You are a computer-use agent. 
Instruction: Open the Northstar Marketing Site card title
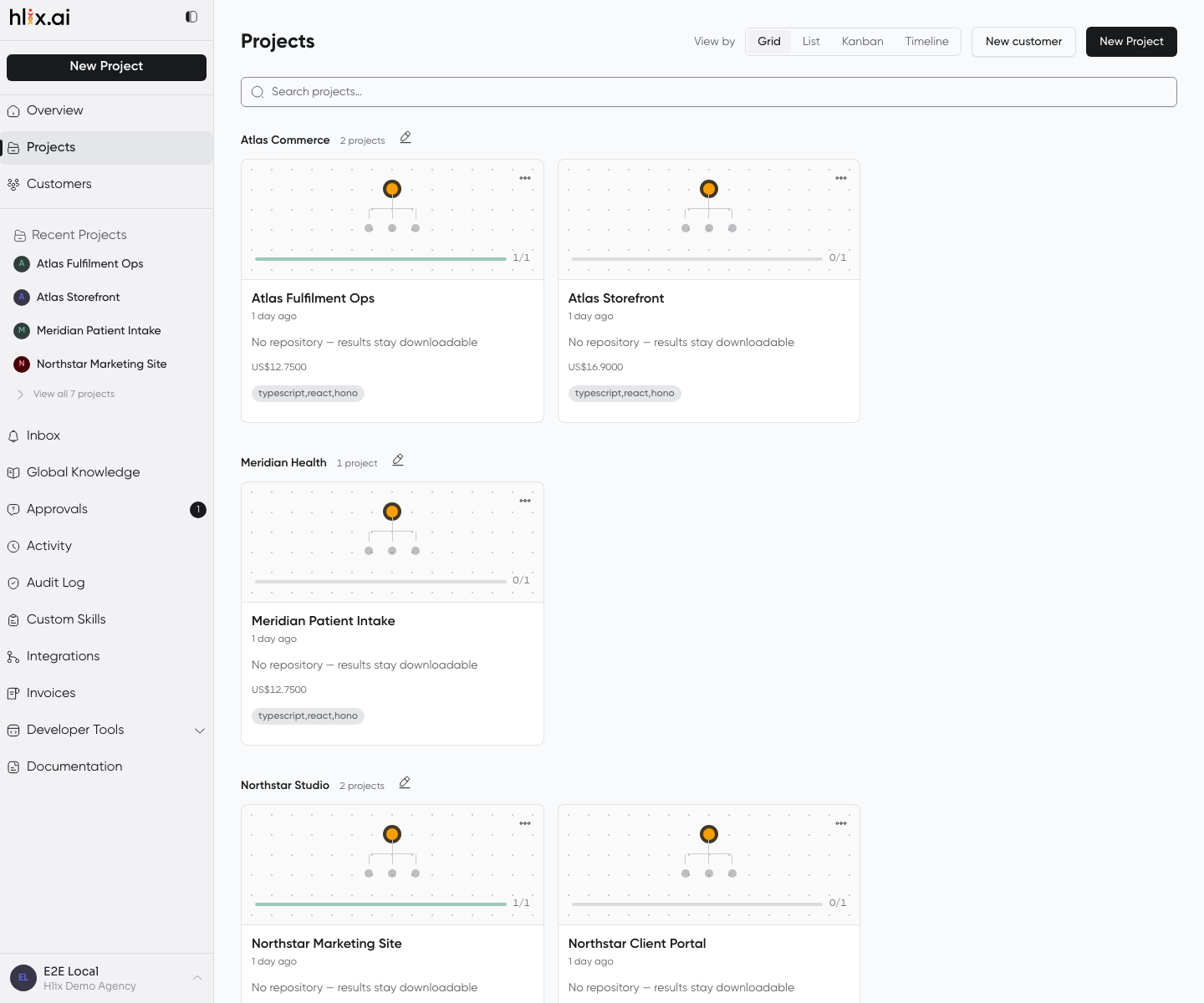point(327,944)
